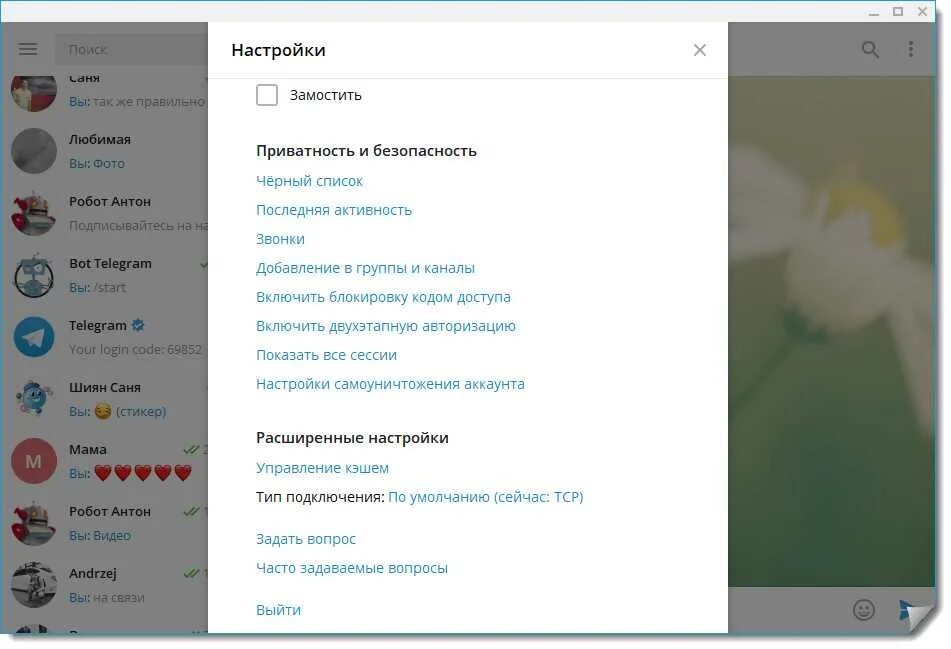This screenshot has width=951, height=649.
Task: Enable passcode lock via Включить блокировку
Action: 384,296
